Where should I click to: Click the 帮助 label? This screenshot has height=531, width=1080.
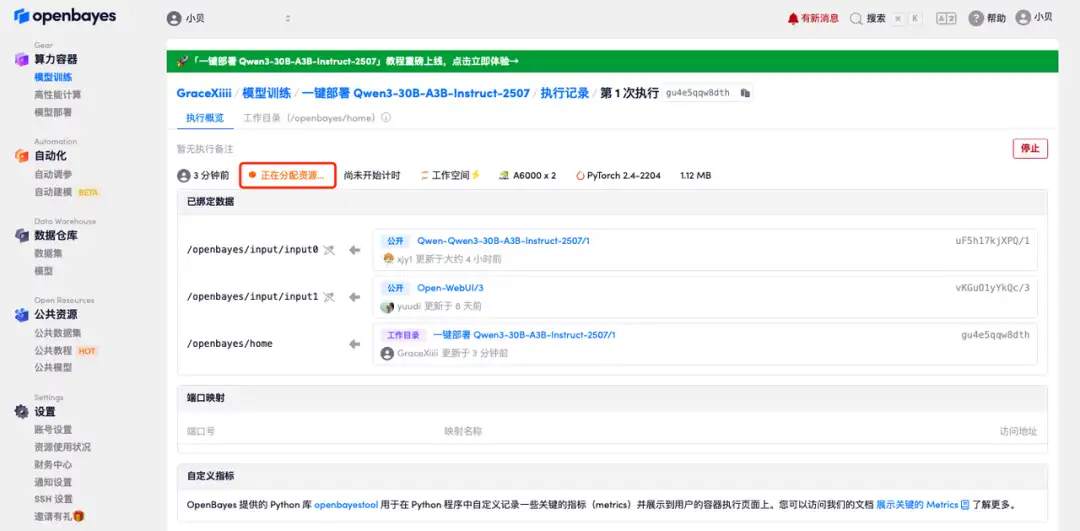(996, 19)
